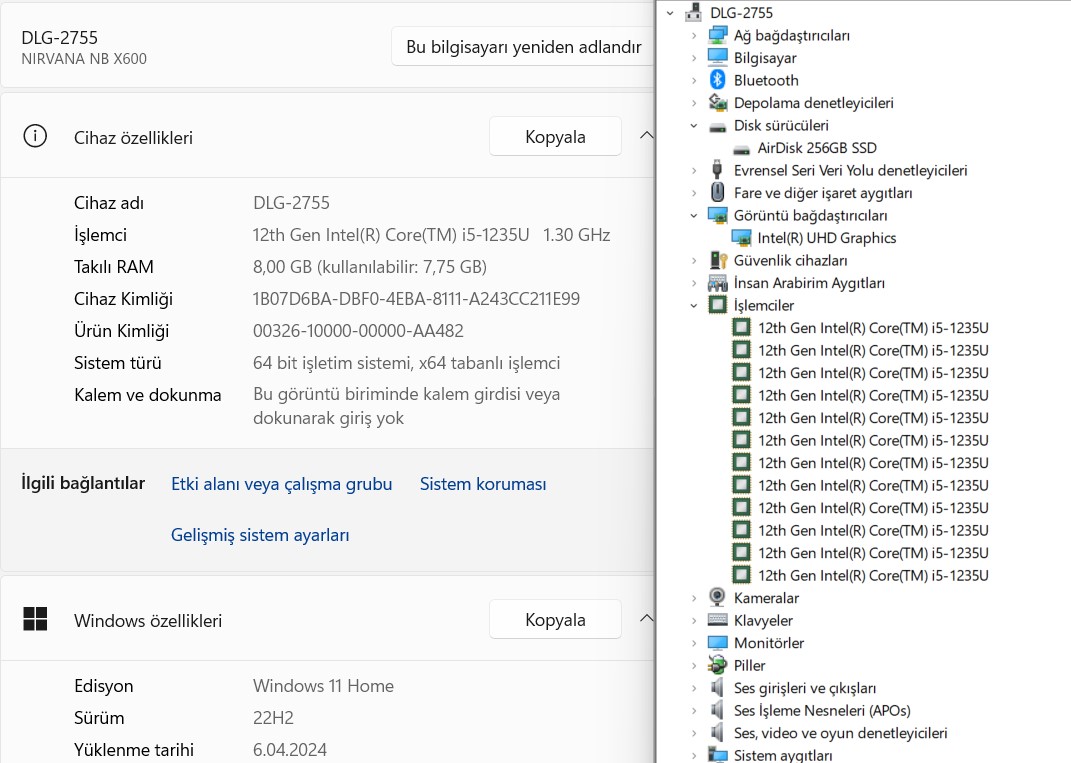The image size is (1071, 763).
Task: Click the Klavyeler keyboard icon
Action: (717, 620)
